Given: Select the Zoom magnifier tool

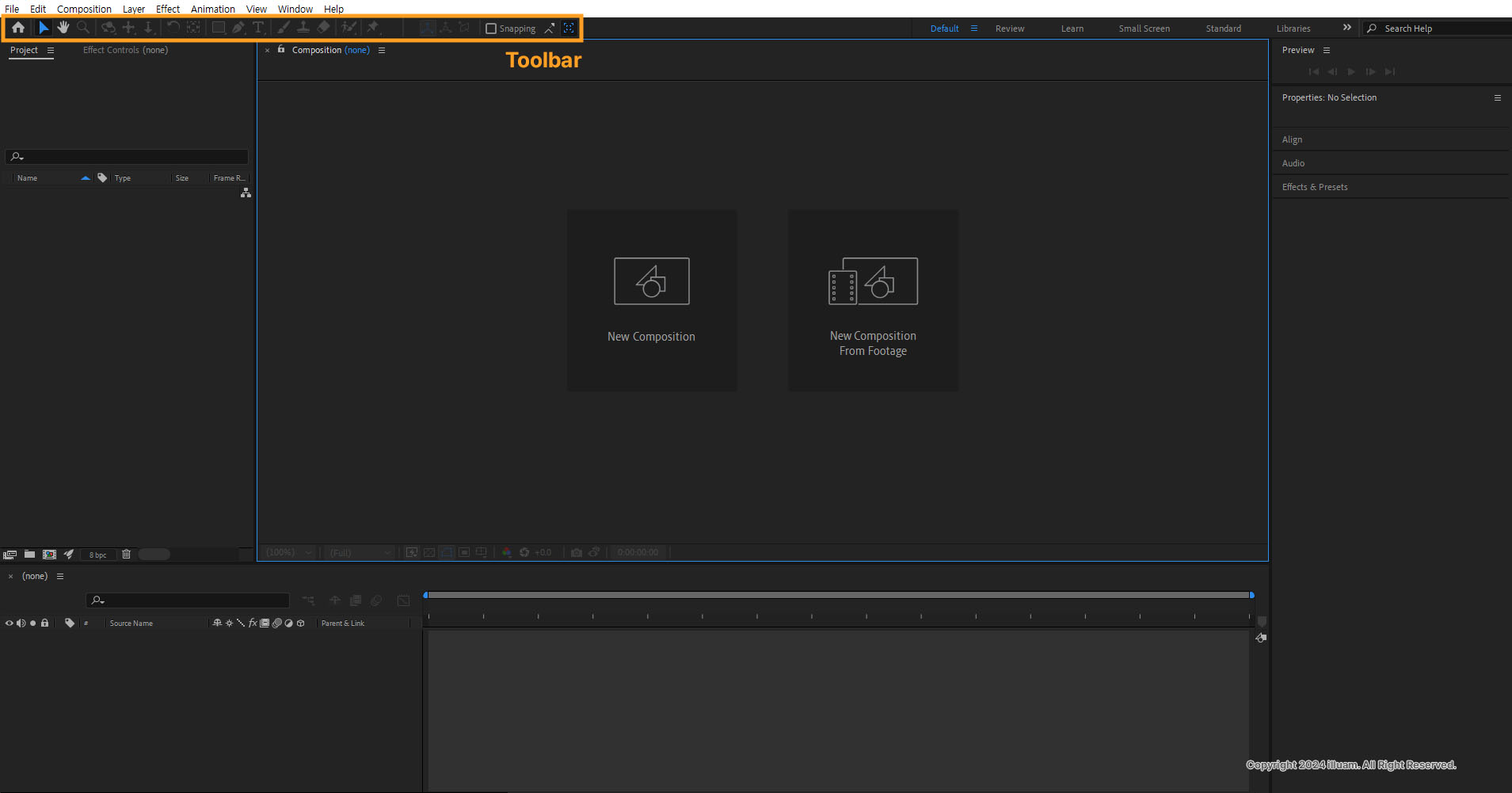Looking at the screenshot, I should [83, 28].
